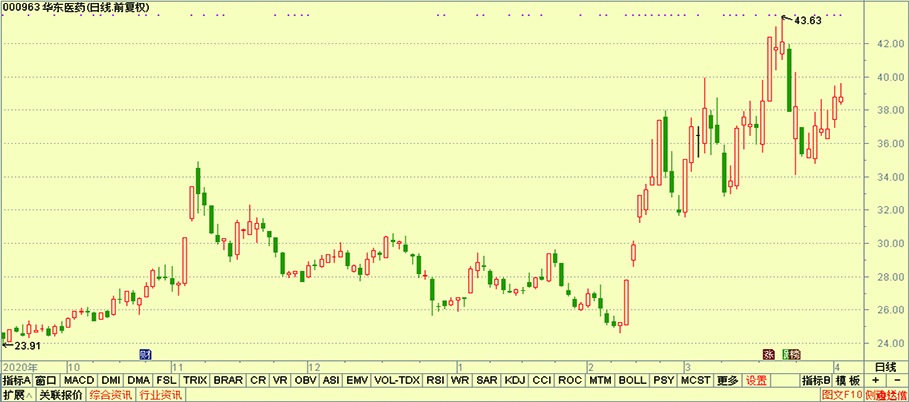This screenshot has height=402, width=909.
Task: Select the VR indicator tab
Action: tap(280, 381)
